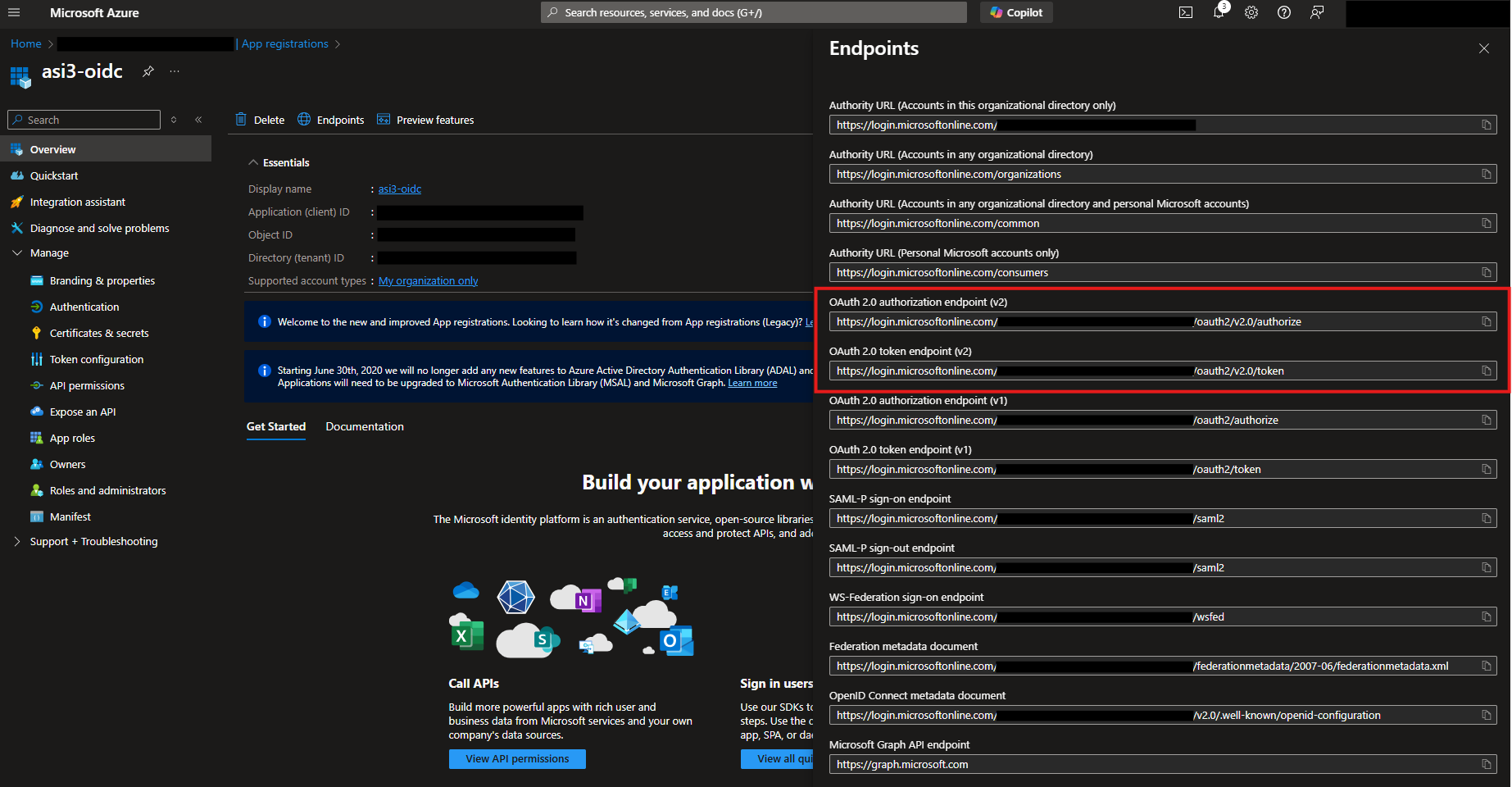Copy SAML-P sign-out endpoint
This screenshot has height=787, width=1512.
point(1487,567)
